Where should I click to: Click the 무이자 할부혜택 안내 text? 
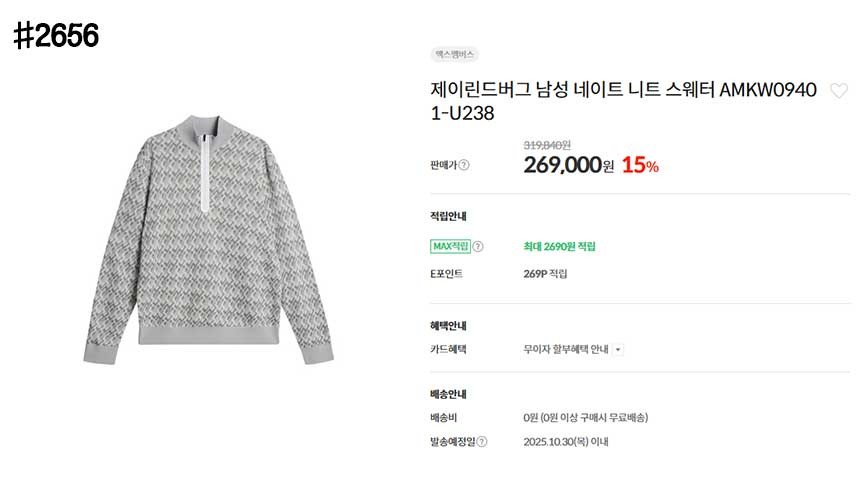[565, 349]
